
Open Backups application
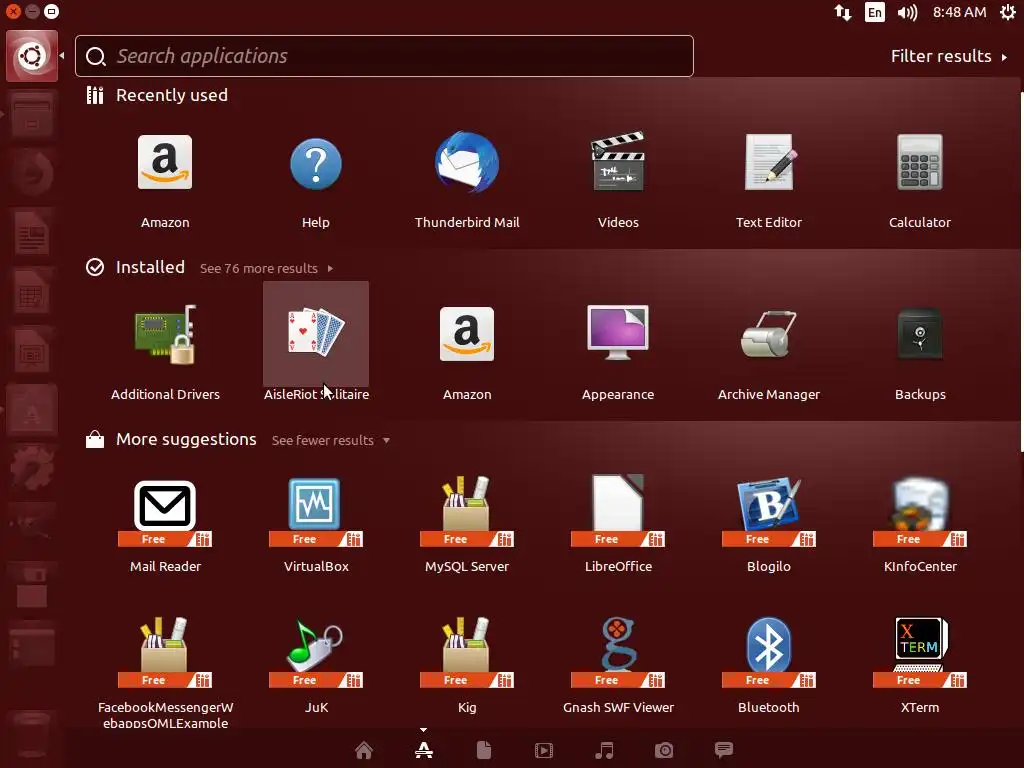click(x=920, y=334)
